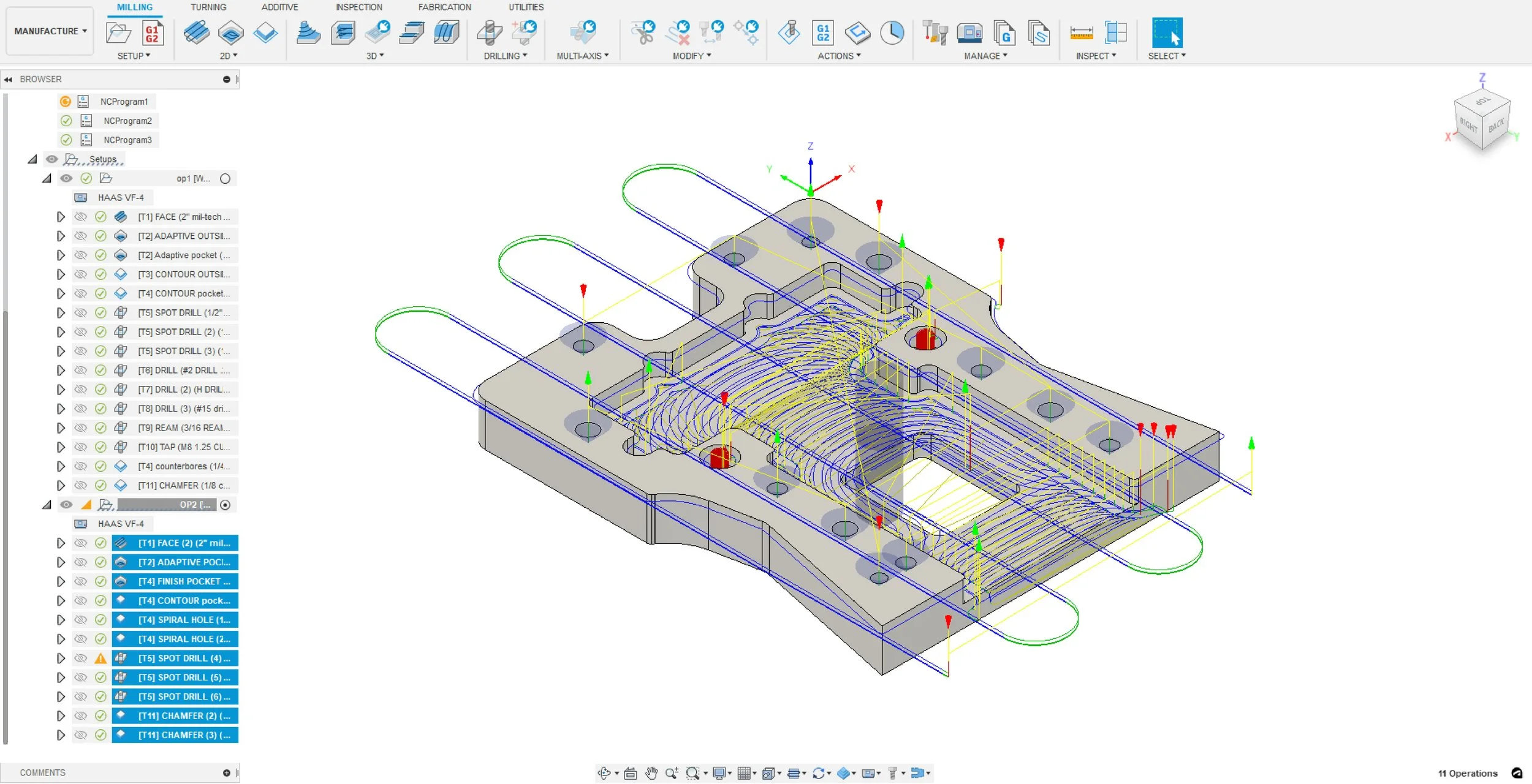This screenshot has width=1532, height=784.
Task: Toggle visibility of the Setups folder
Action: coord(52,159)
